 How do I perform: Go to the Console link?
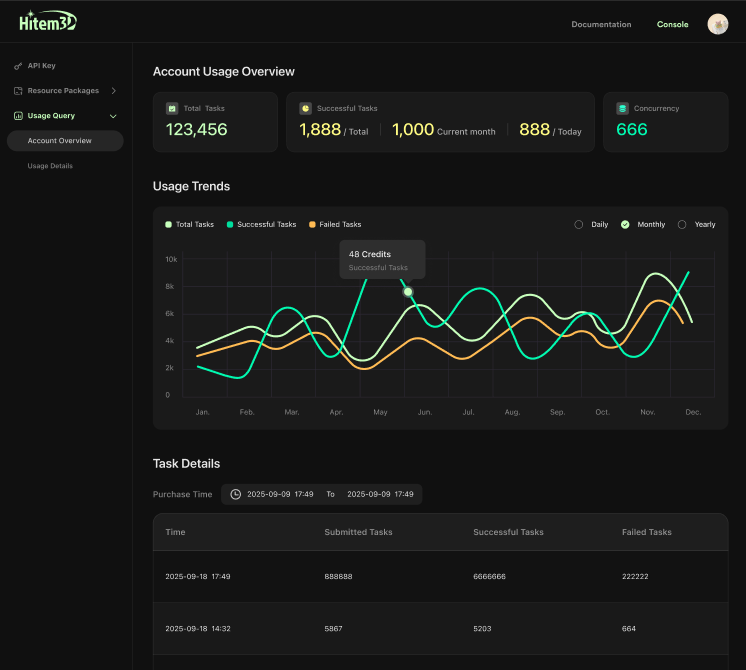672,24
